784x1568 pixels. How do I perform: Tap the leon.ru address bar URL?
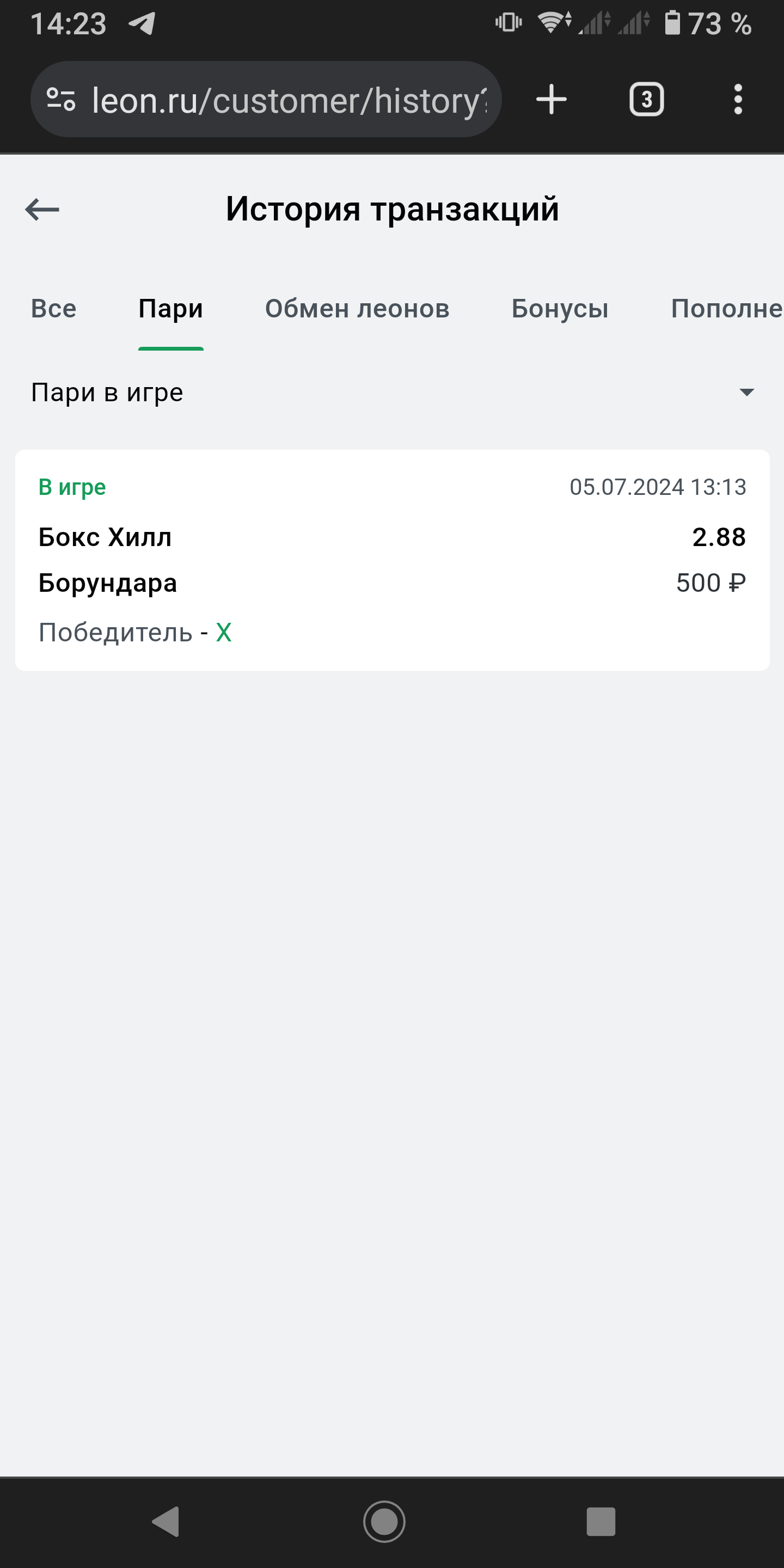pyautogui.click(x=289, y=100)
